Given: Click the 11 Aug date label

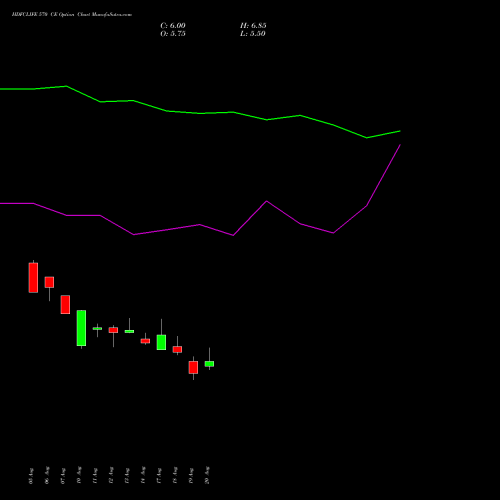Looking at the screenshot, I should coord(95,476).
